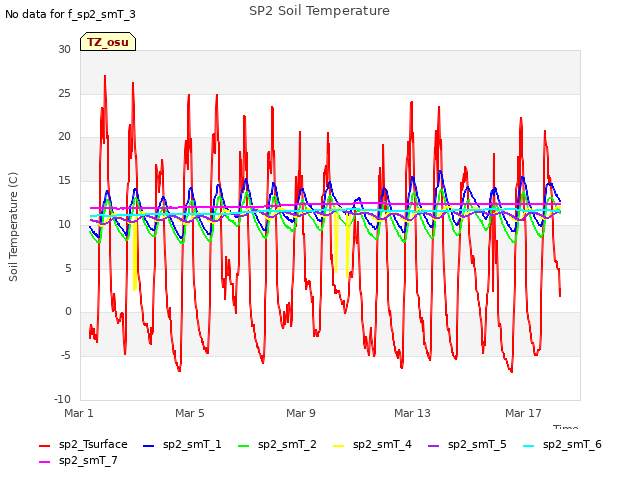The image size is (640, 480).
Task: Click the cyan sp2_smT_6 legend swatch
Action: (529, 446)
